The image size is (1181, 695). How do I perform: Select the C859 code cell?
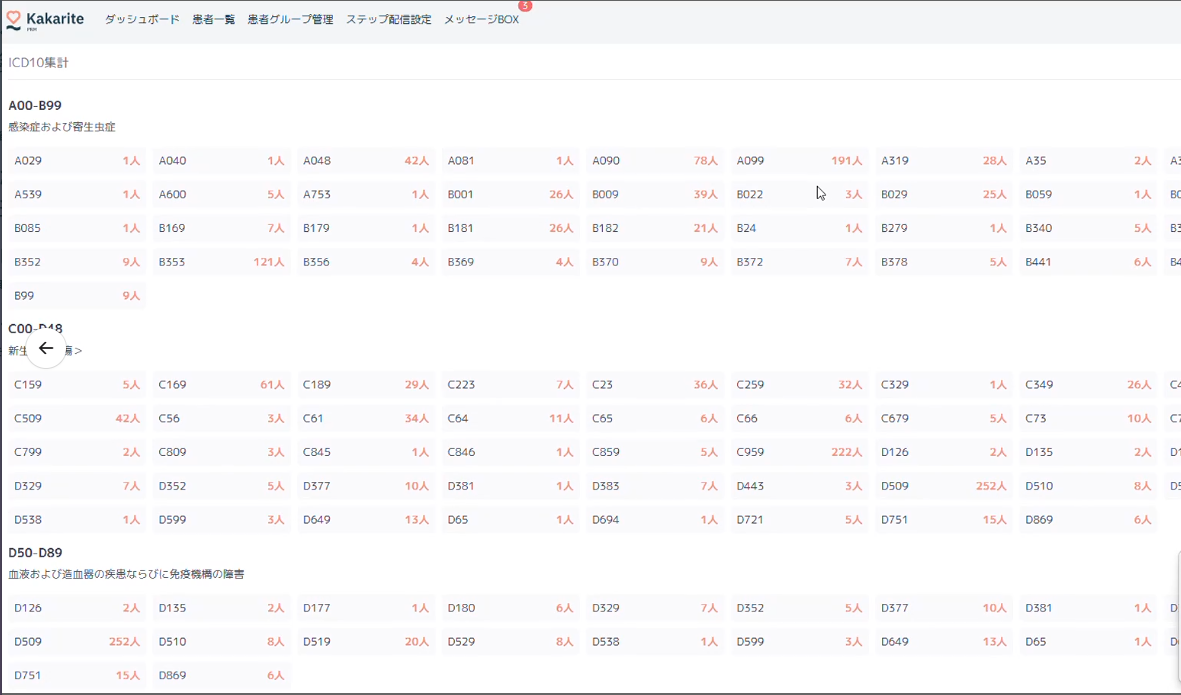coord(655,453)
